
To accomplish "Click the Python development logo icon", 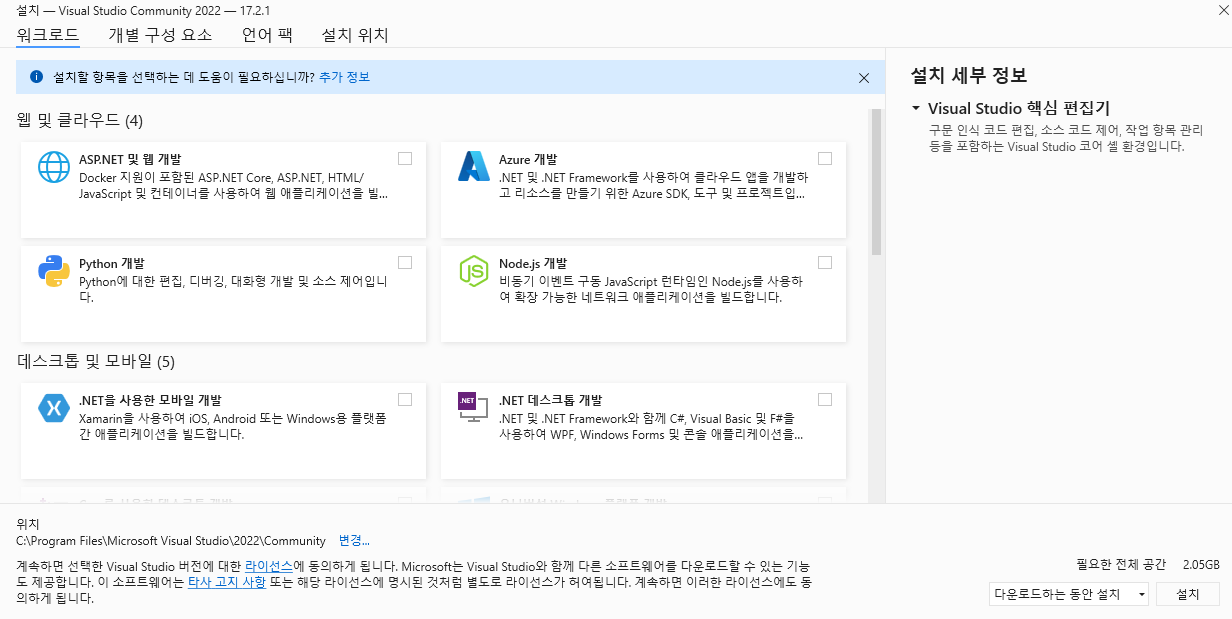I will pos(53,271).
